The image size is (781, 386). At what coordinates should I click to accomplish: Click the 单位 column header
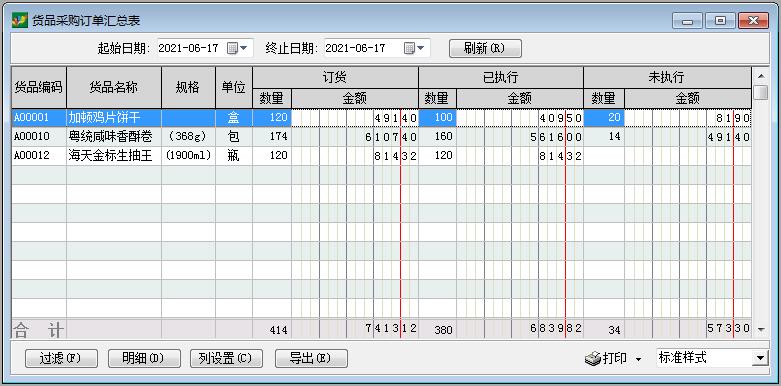tap(234, 88)
